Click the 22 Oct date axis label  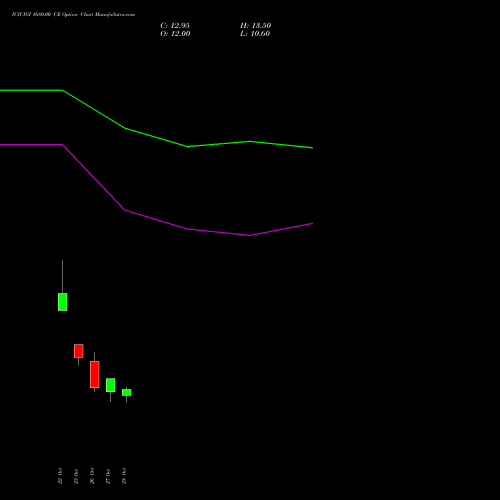coord(60,476)
